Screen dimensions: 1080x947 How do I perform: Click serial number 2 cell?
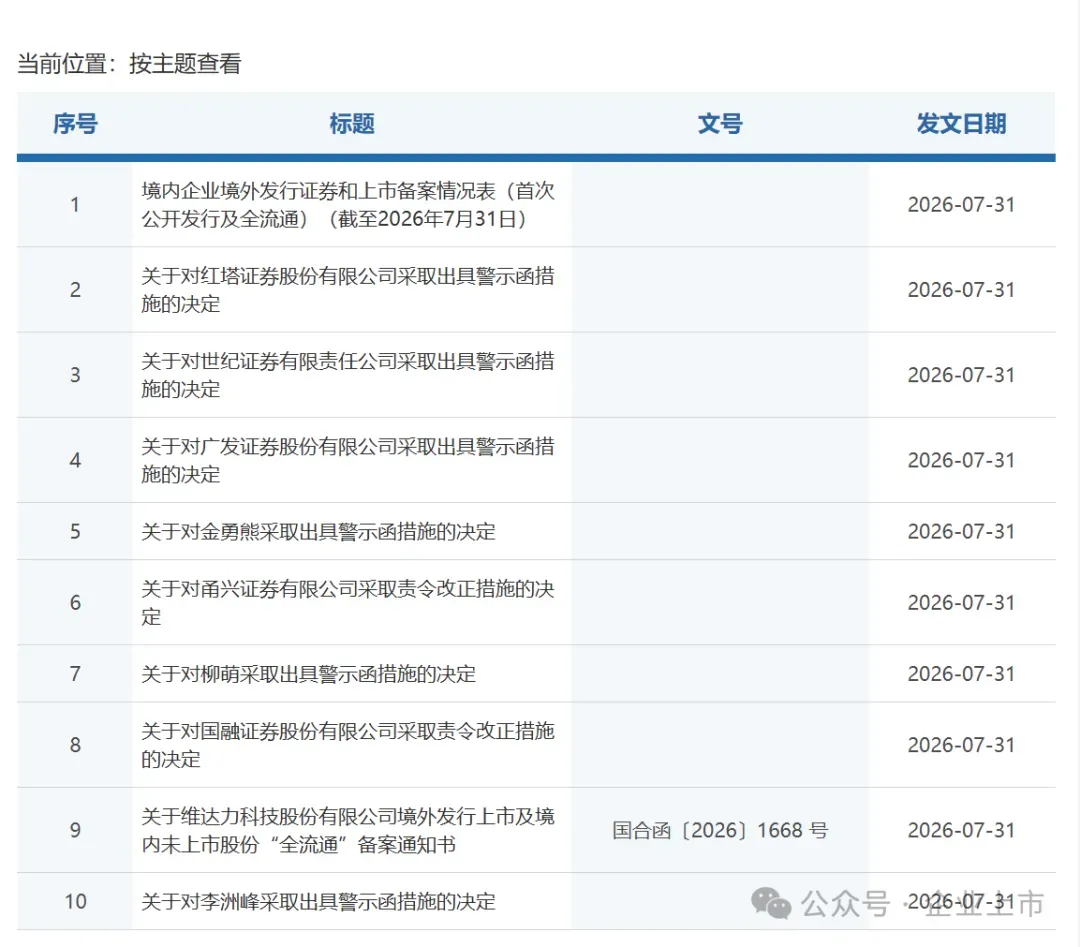click(75, 290)
